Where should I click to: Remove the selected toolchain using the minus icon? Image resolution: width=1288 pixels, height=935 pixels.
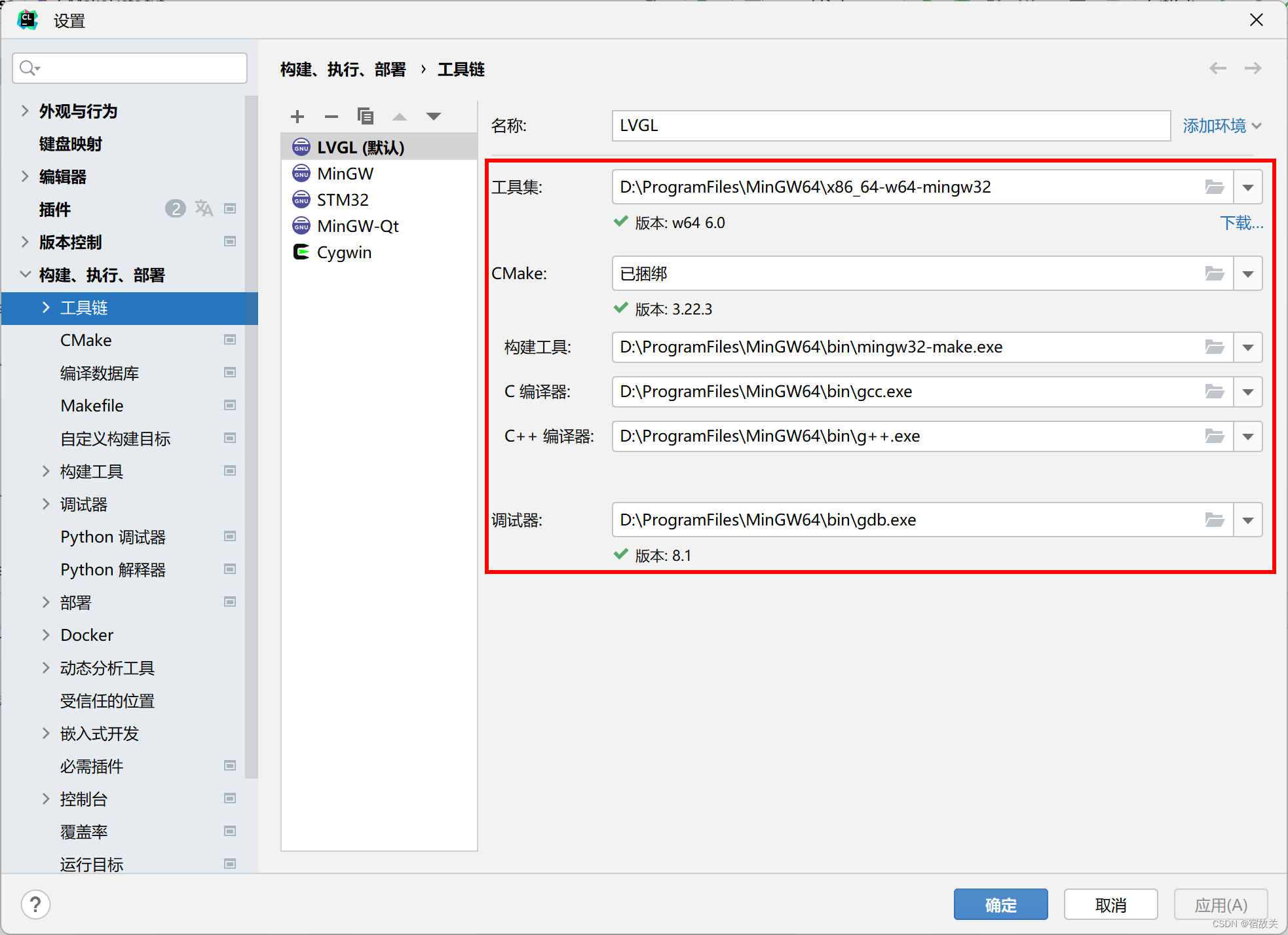pyautogui.click(x=331, y=116)
